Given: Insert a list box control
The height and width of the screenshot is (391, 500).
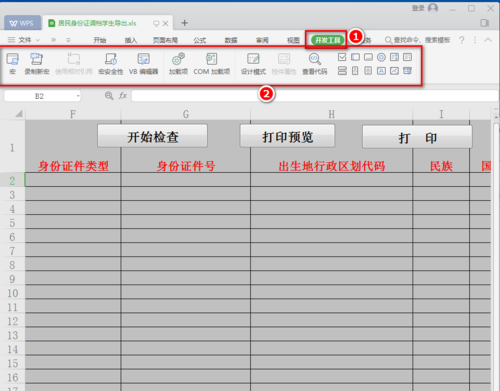Looking at the screenshot, I should (394, 57).
